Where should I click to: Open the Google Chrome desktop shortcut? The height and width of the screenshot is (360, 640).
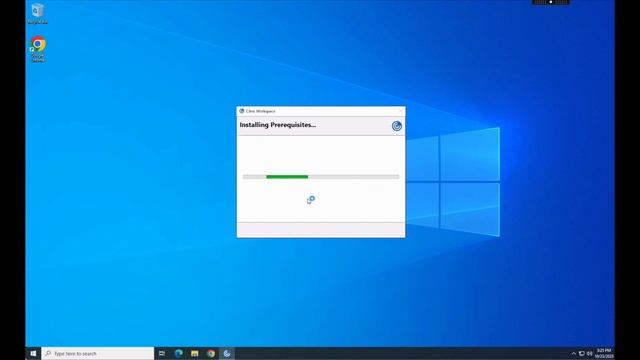pyautogui.click(x=38, y=49)
